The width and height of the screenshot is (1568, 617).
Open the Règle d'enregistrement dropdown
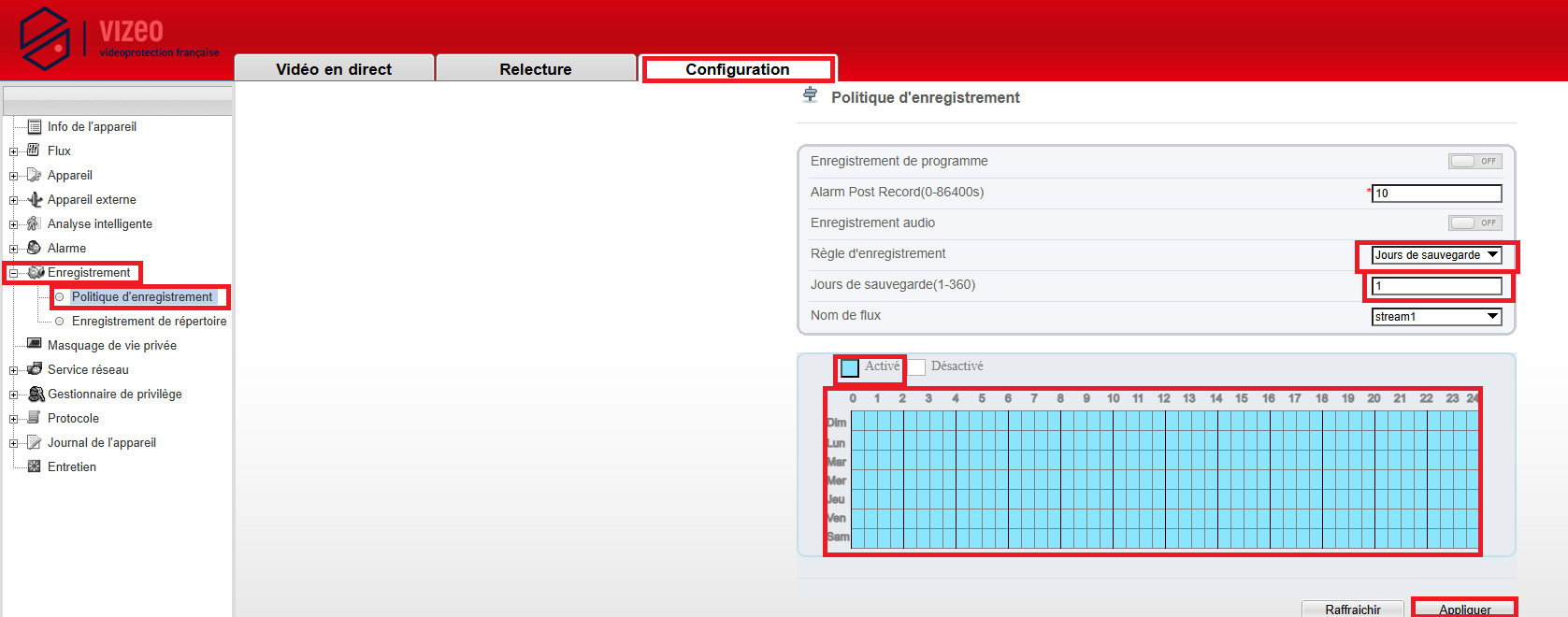(x=1436, y=255)
